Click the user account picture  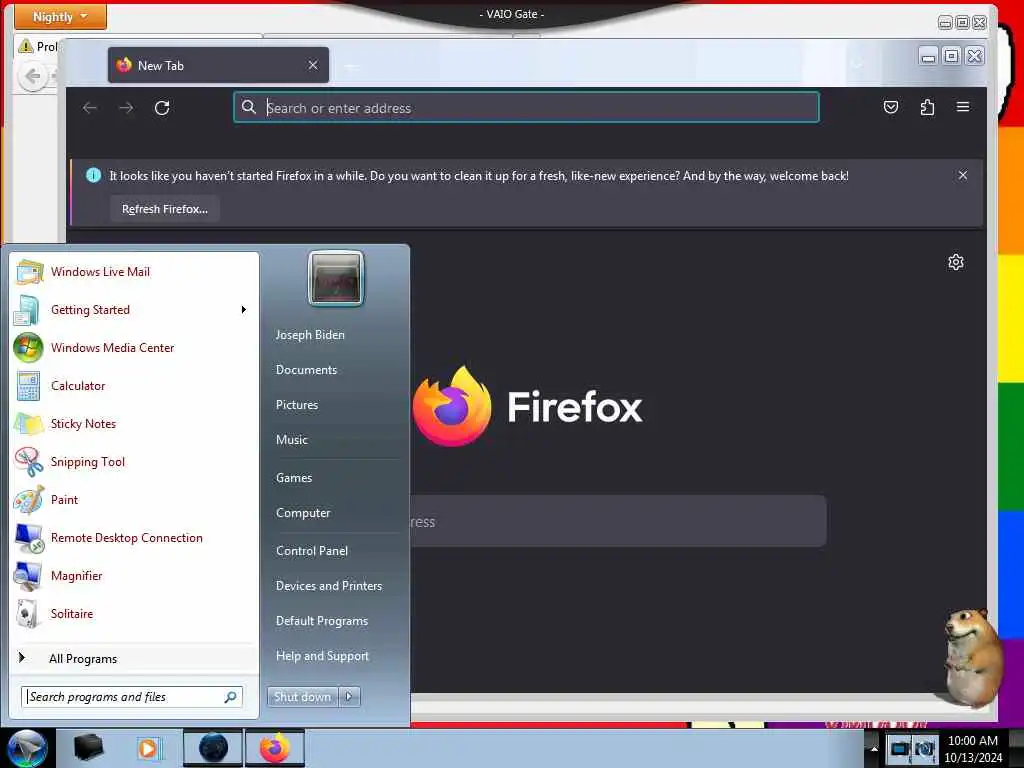coord(336,278)
